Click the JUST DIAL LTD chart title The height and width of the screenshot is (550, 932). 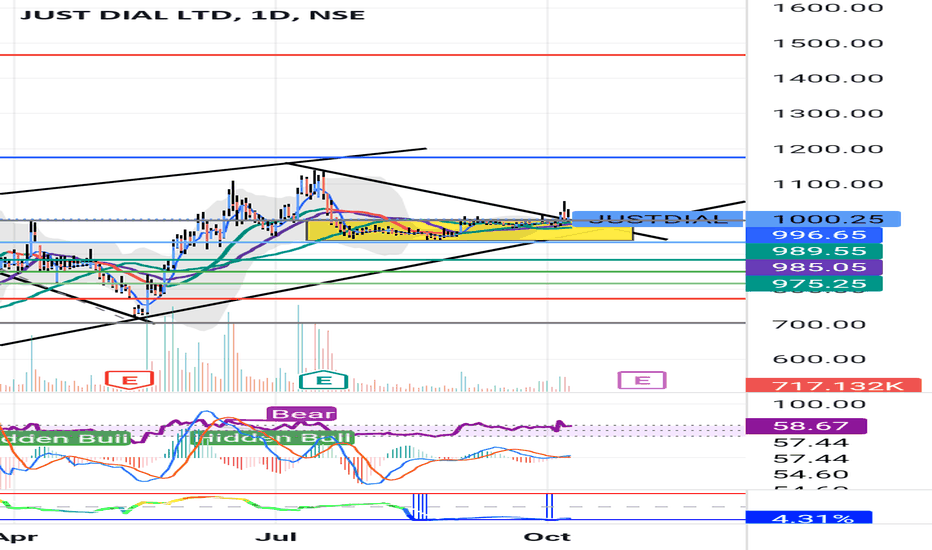pos(192,14)
